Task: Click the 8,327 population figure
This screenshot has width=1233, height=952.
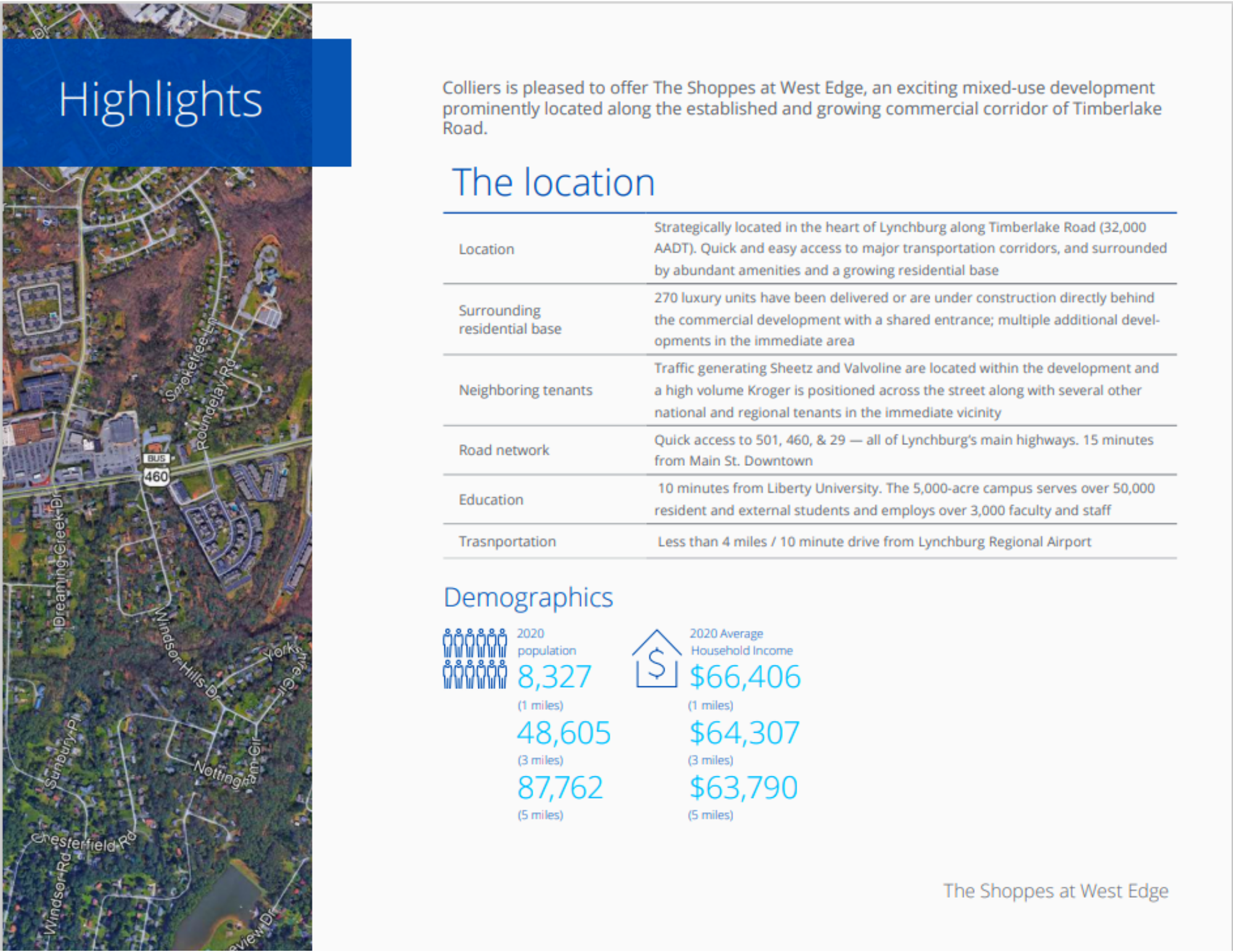Action: (554, 677)
